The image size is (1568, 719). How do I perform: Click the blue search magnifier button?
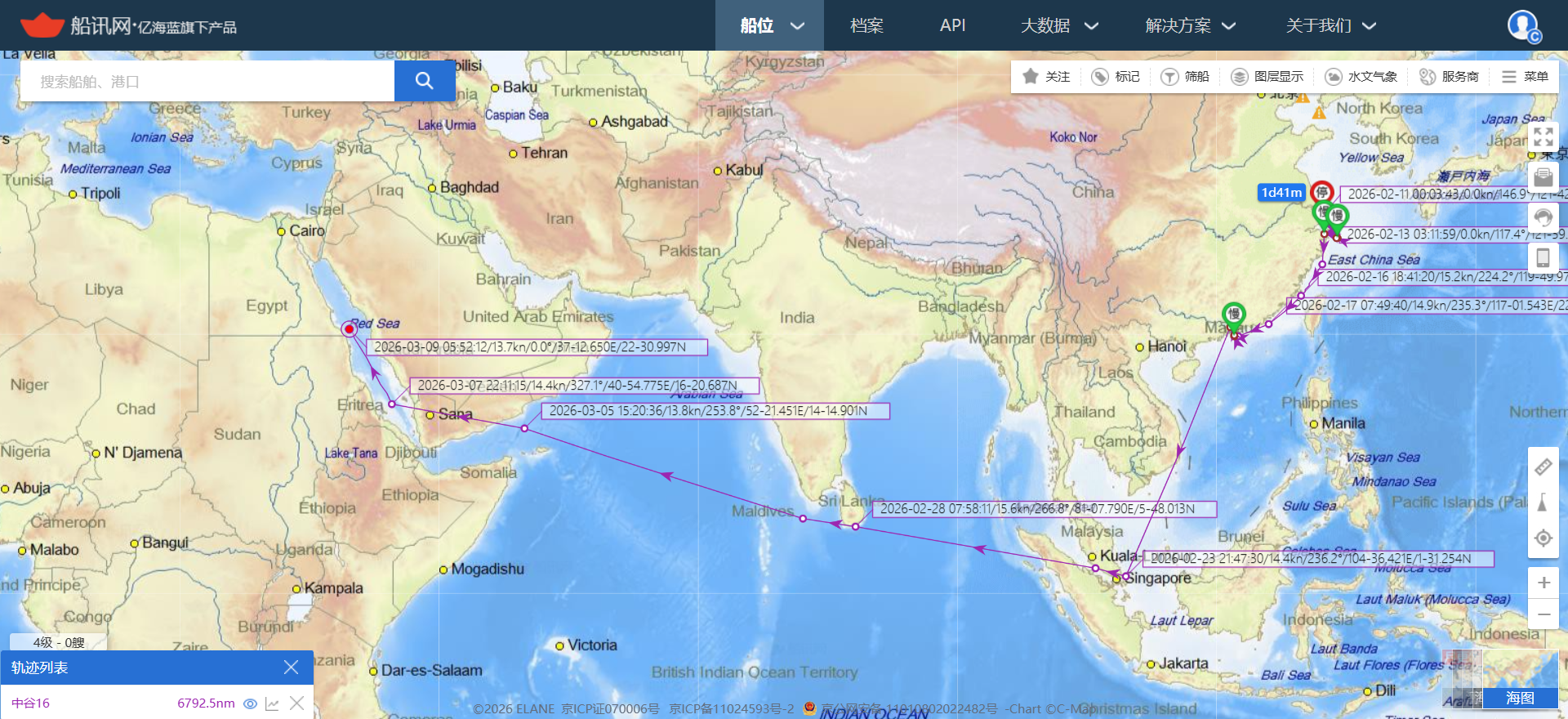pos(424,81)
